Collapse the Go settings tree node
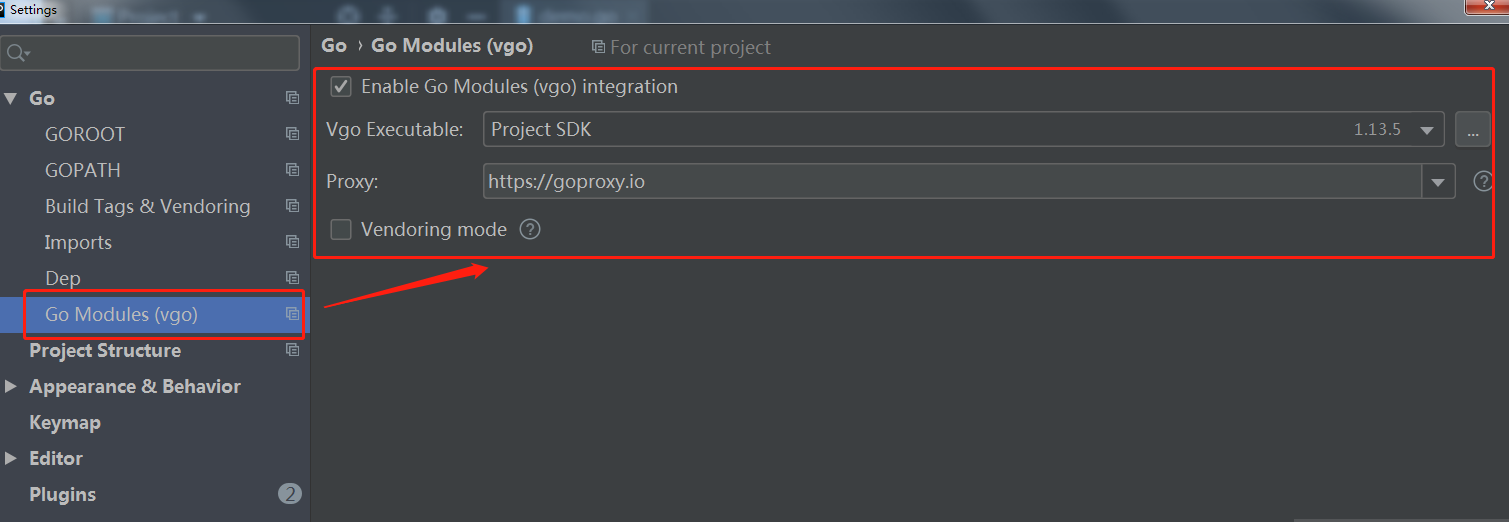The height and width of the screenshot is (522, 1509). click(x=11, y=98)
